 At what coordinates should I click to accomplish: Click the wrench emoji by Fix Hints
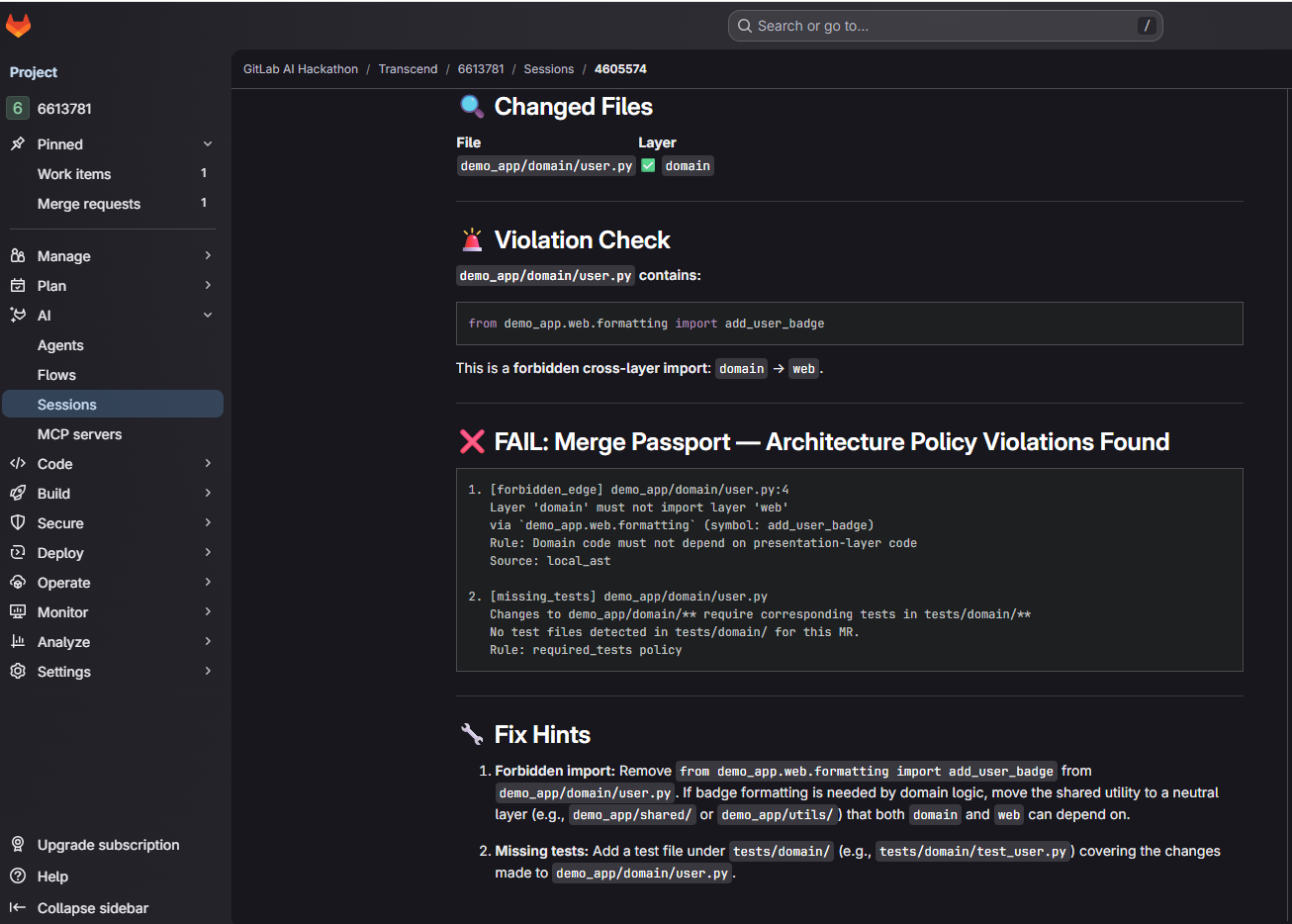click(x=473, y=735)
